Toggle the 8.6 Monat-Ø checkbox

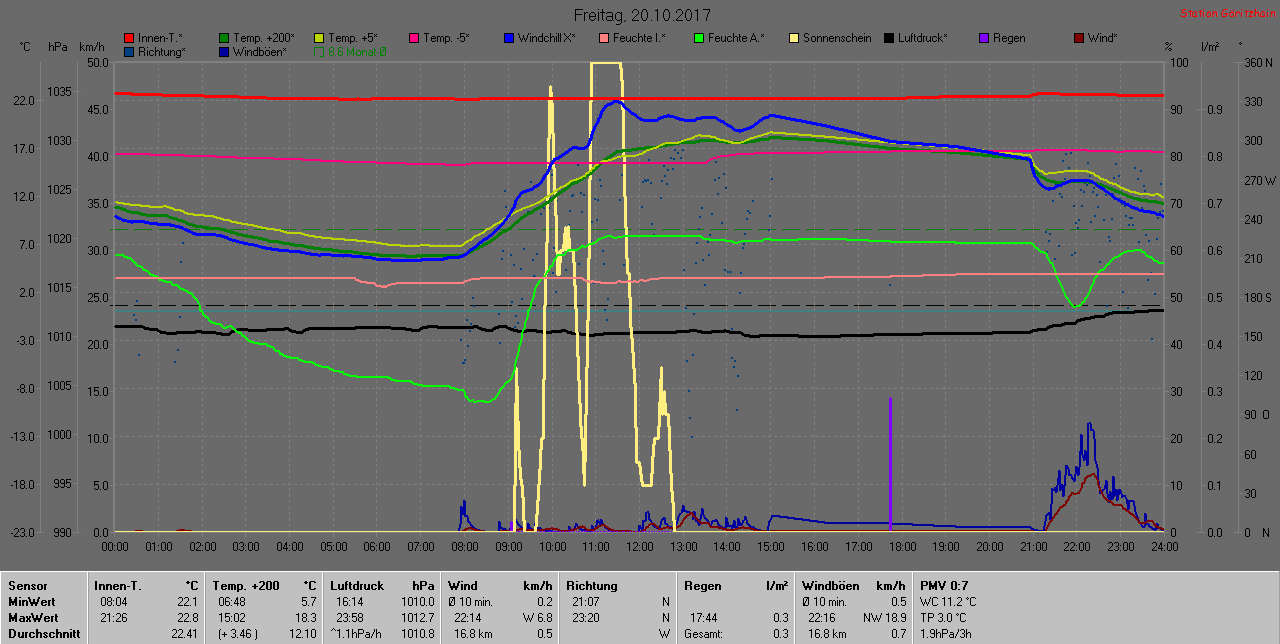tap(319, 51)
